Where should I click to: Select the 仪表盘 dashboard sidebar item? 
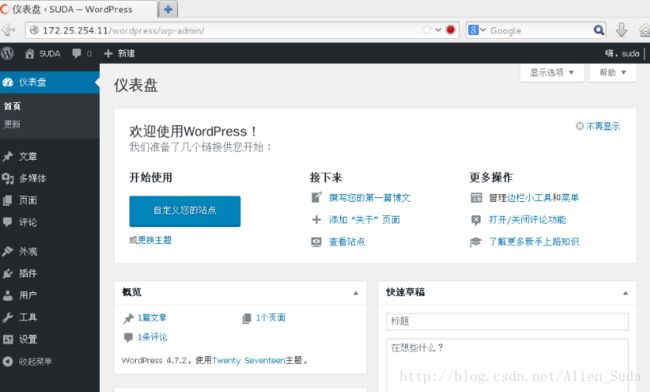pos(50,82)
